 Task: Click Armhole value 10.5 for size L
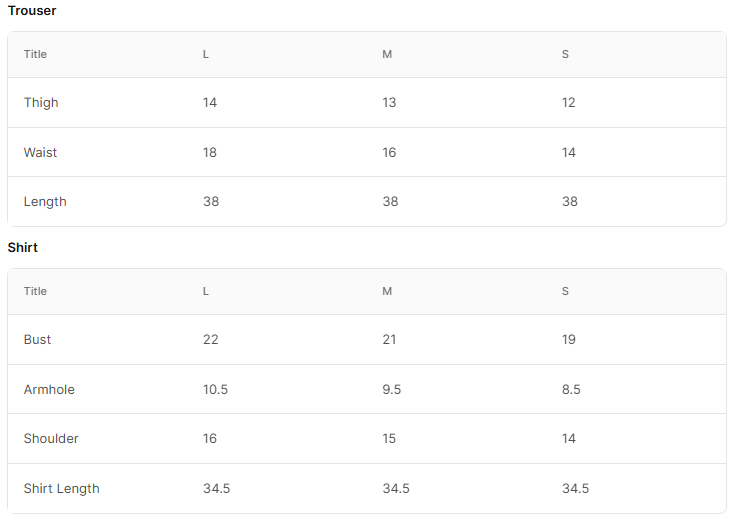click(215, 389)
